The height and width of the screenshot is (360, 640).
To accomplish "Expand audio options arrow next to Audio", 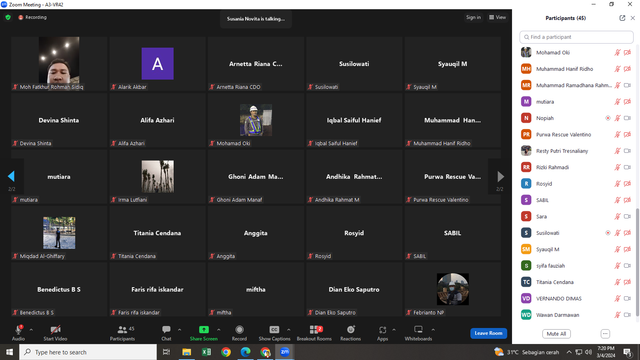I will pos(31,329).
